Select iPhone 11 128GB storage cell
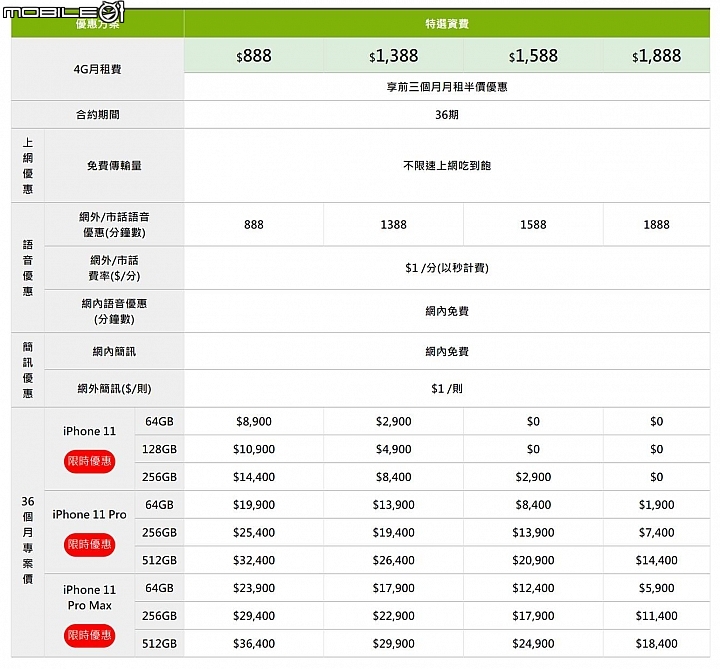 (159, 449)
